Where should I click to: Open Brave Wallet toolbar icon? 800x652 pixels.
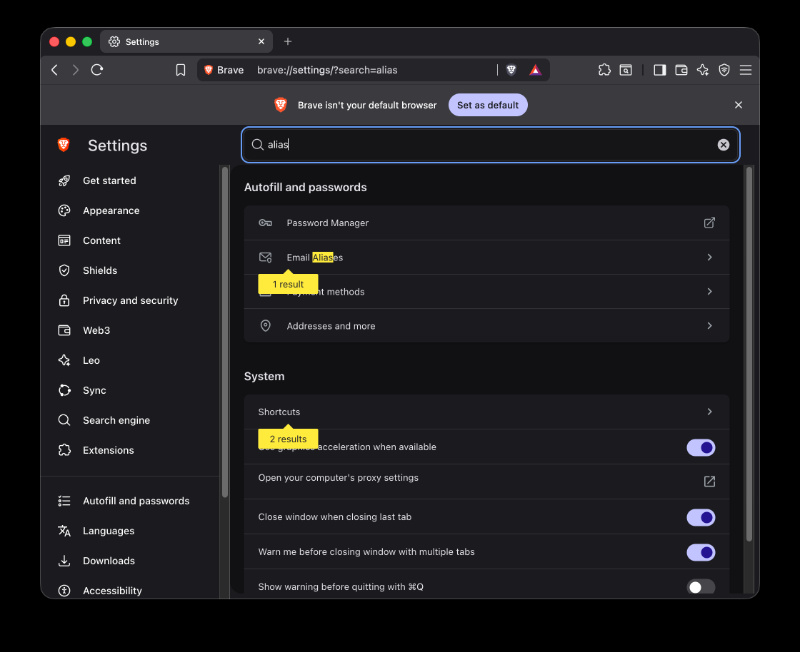[681, 70]
